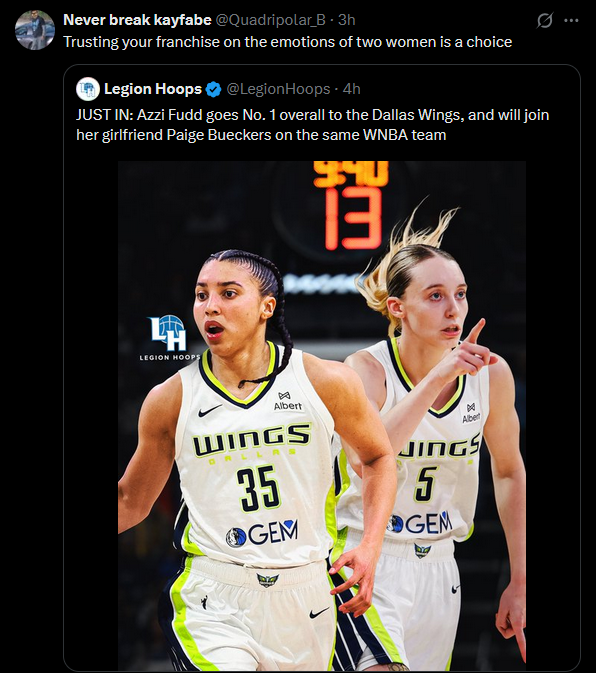Screen dimensions: 596x673
Task: Open the Never break kayfabe display name
Action: pos(137,20)
